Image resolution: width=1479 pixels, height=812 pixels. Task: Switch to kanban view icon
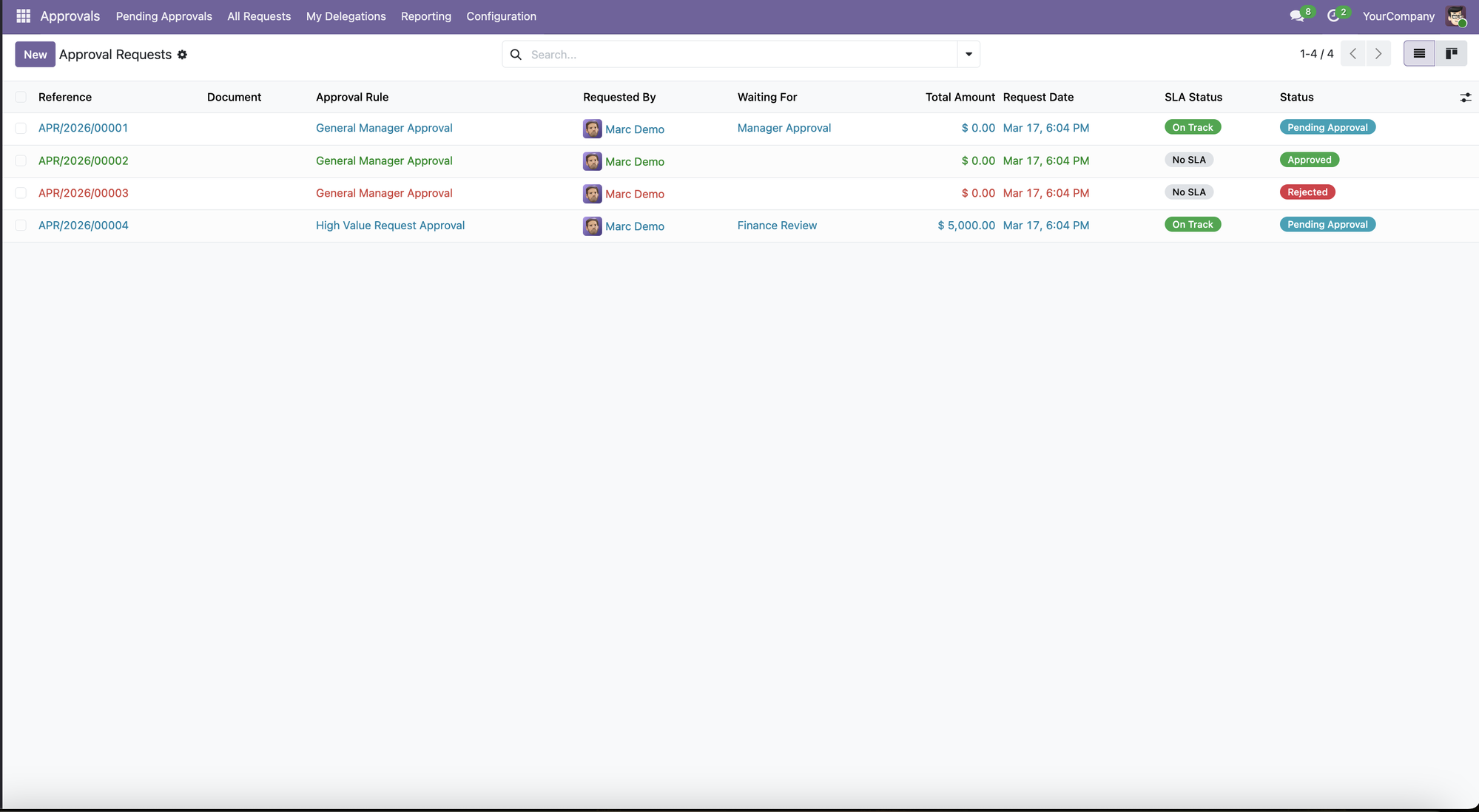coord(1451,53)
